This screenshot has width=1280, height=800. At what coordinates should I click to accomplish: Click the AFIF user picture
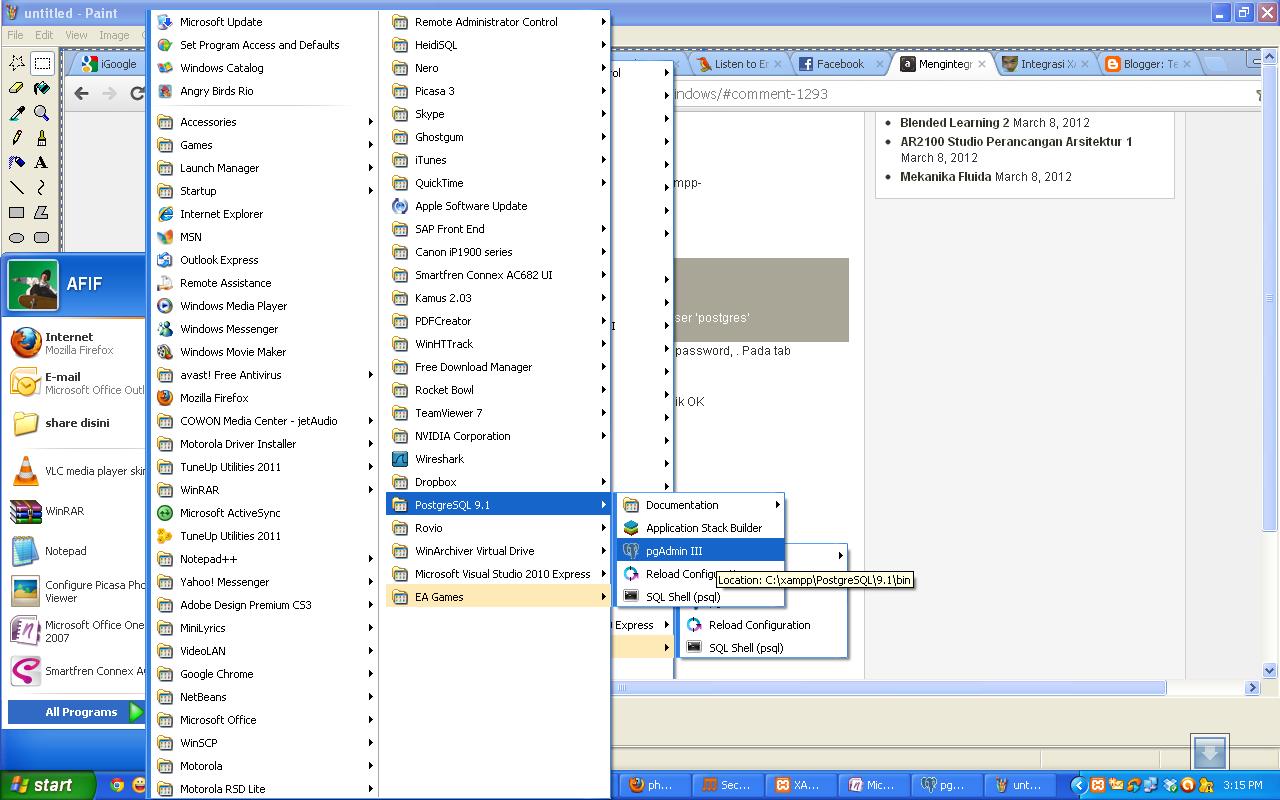click(x=33, y=285)
